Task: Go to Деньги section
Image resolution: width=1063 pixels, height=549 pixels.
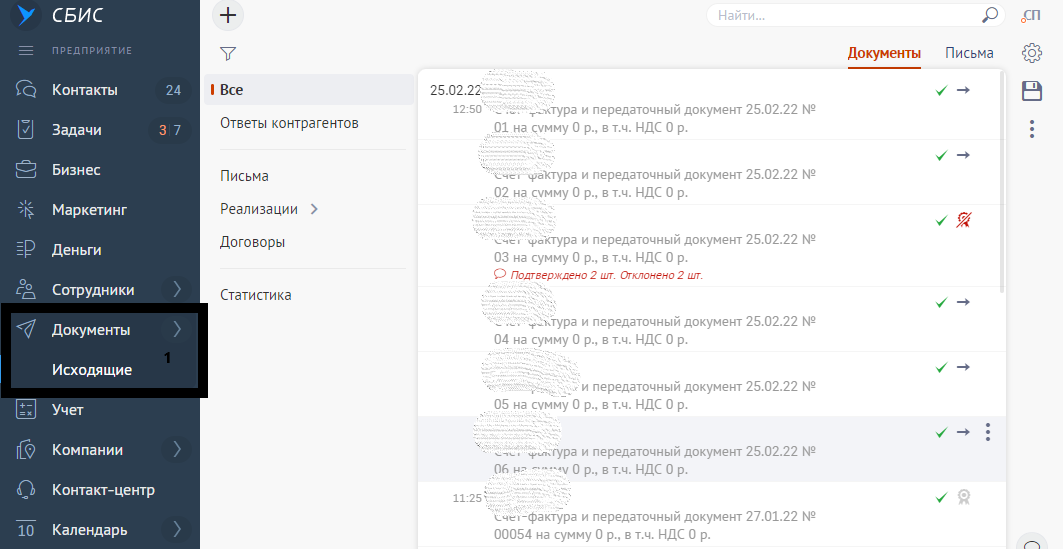Action: (77, 249)
